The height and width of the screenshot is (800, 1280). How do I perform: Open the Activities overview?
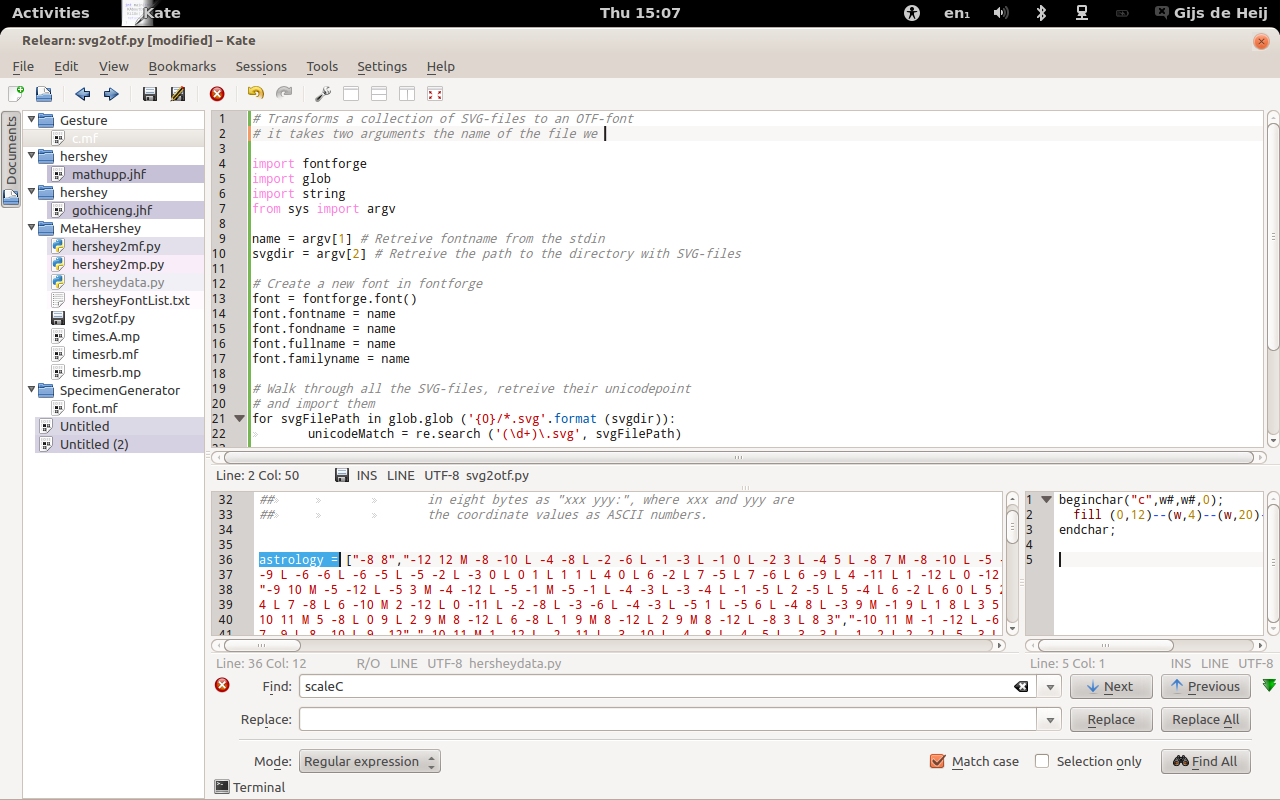click(x=50, y=13)
